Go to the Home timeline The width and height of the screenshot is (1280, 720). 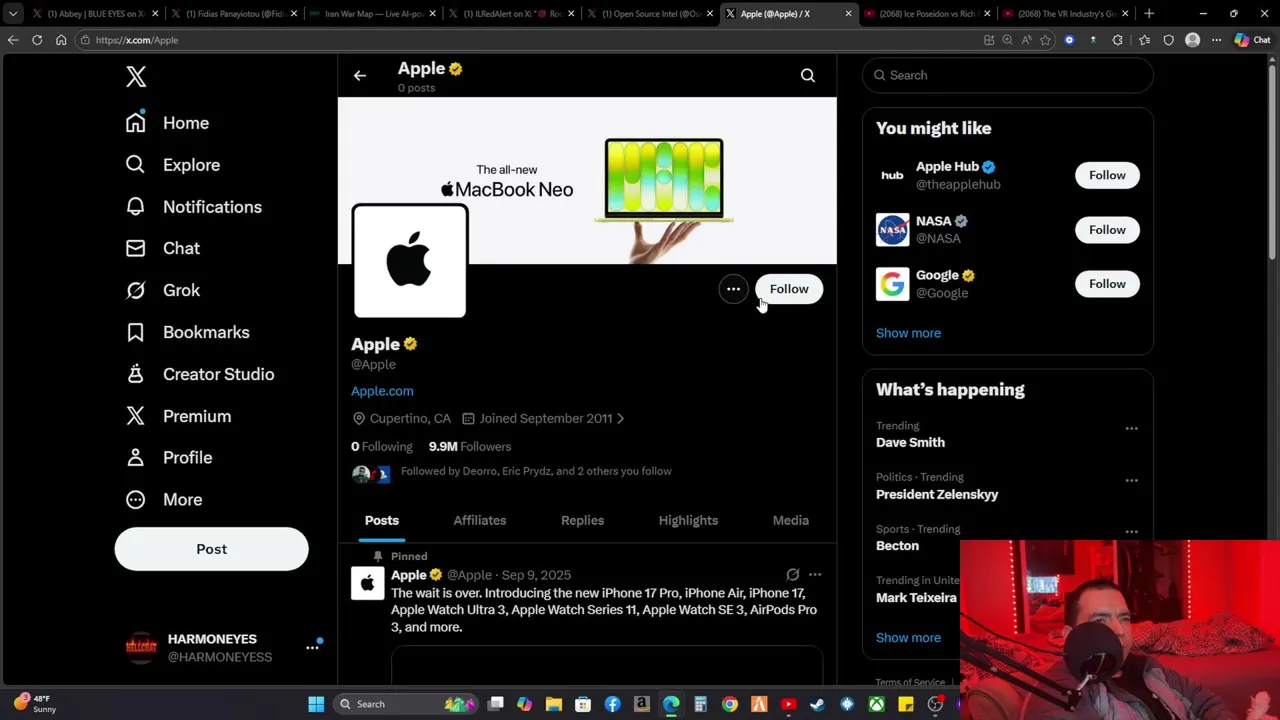click(x=167, y=123)
